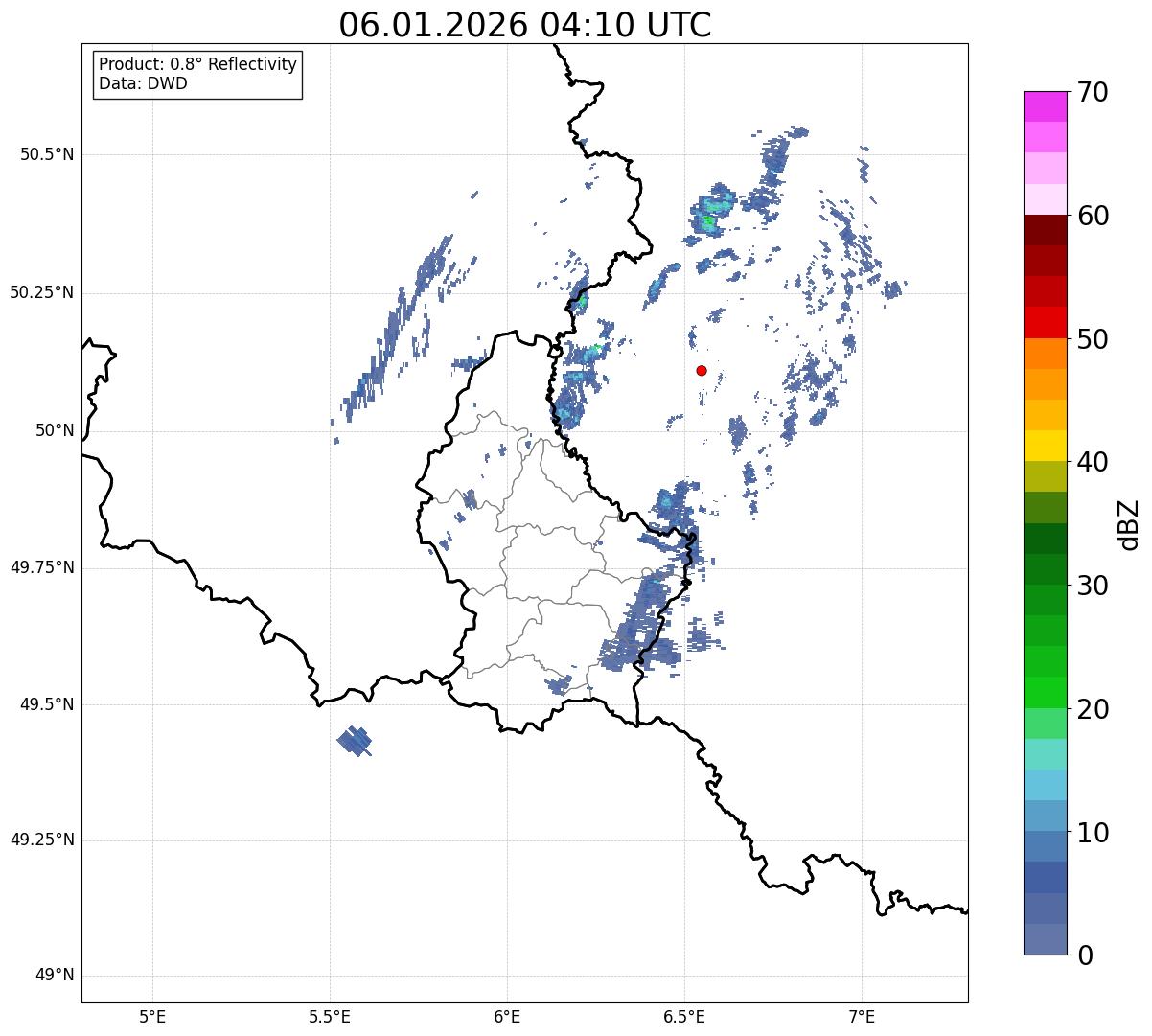The height and width of the screenshot is (1036, 1152).
Task: Click the bright green colorbar swatch above 20
Action: point(1046,692)
